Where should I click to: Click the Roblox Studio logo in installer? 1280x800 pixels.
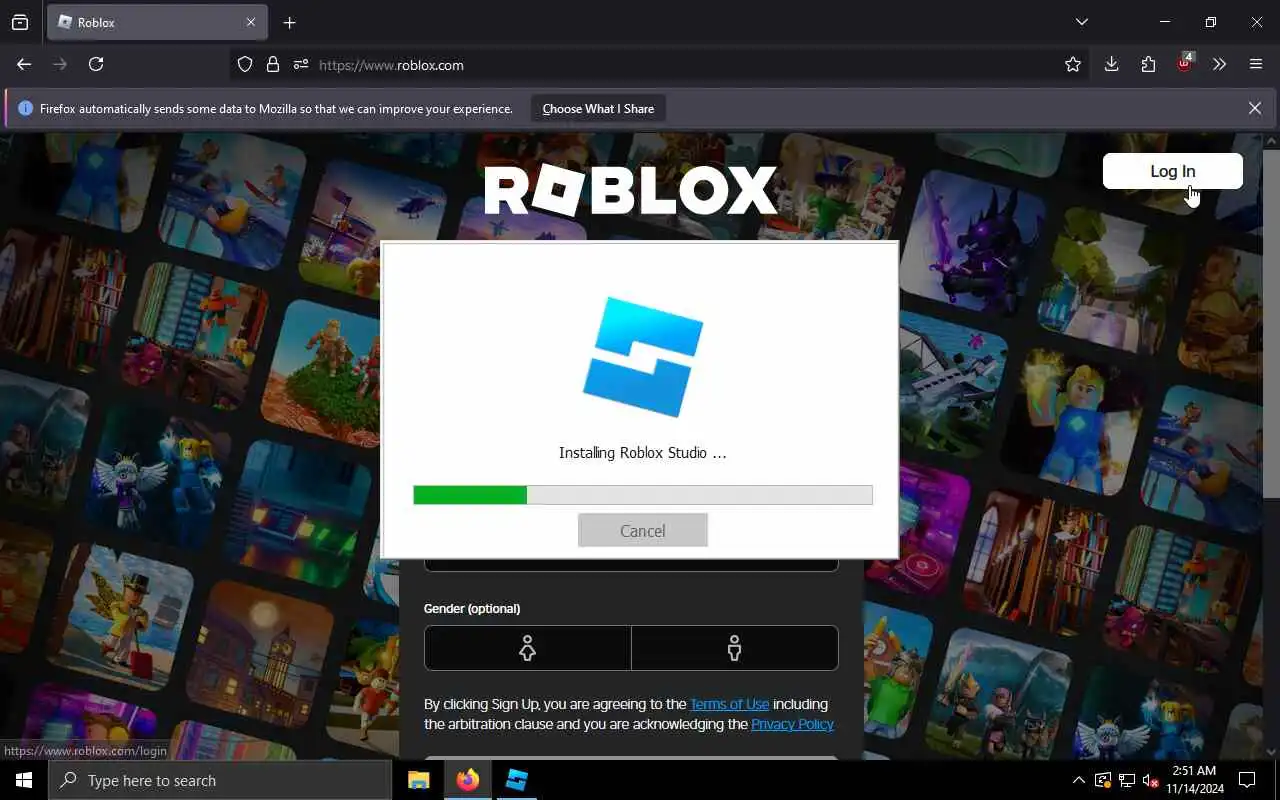[x=643, y=356]
